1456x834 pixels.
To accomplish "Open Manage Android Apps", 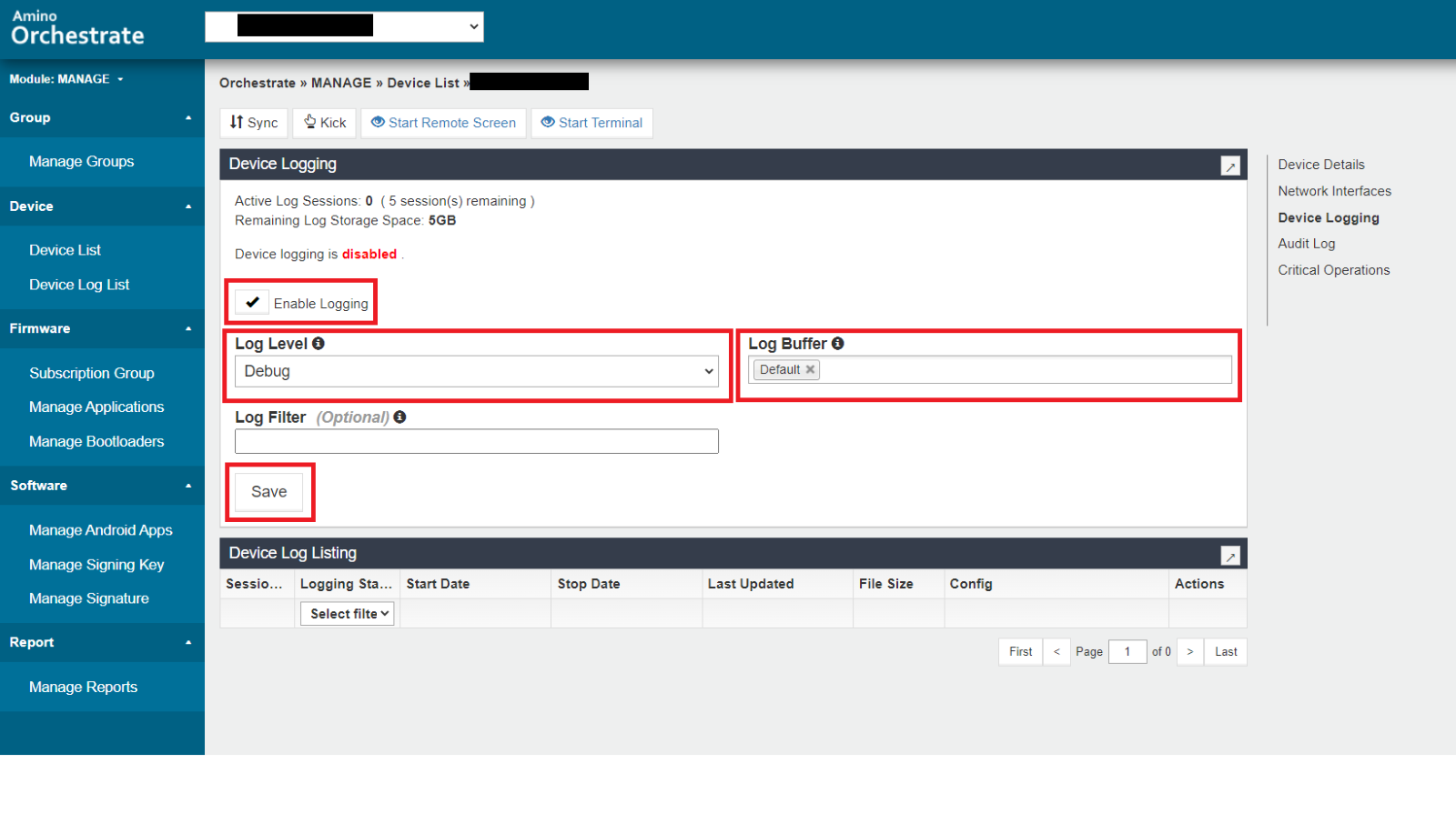I will click(x=100, y=530).
